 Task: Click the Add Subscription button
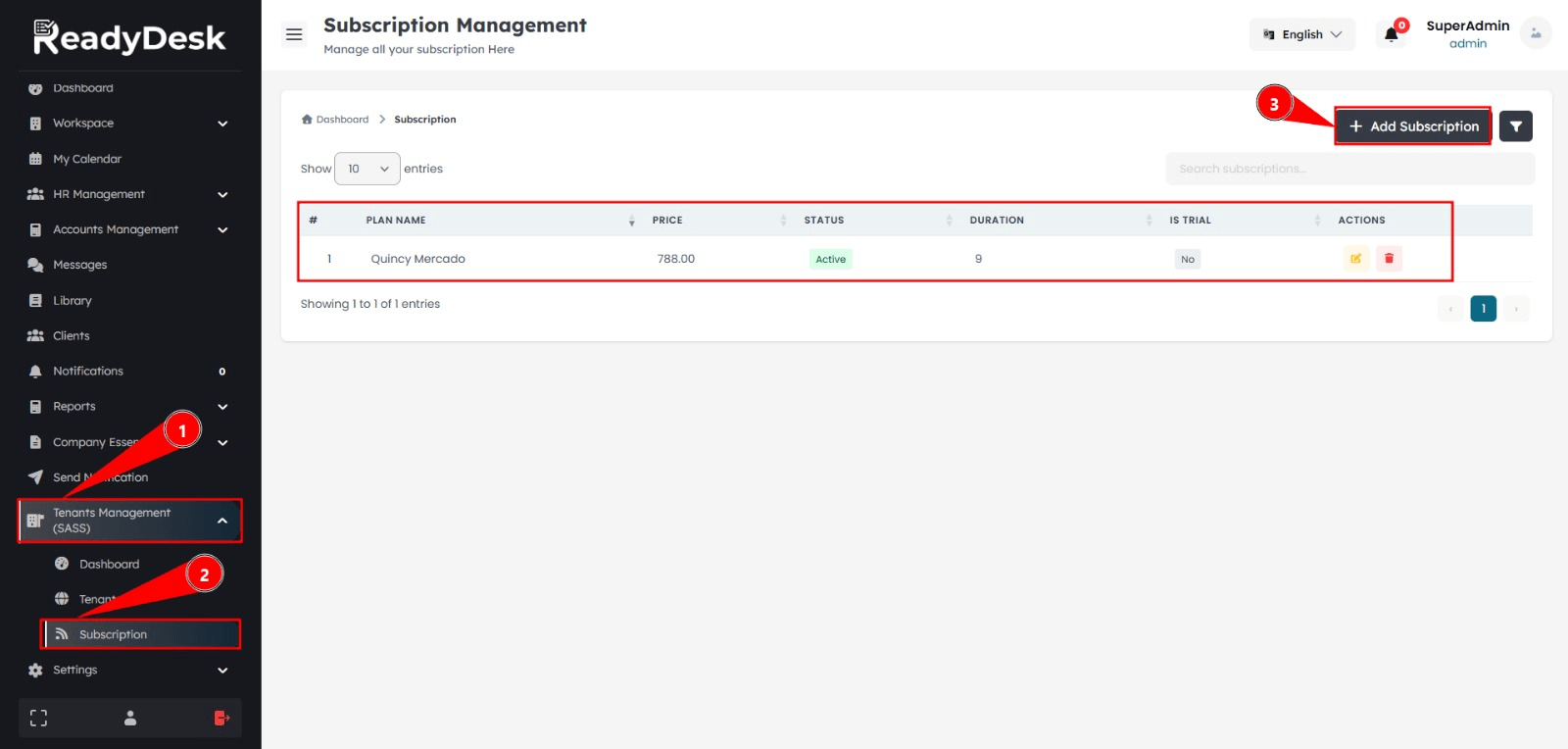point(1413,126)
